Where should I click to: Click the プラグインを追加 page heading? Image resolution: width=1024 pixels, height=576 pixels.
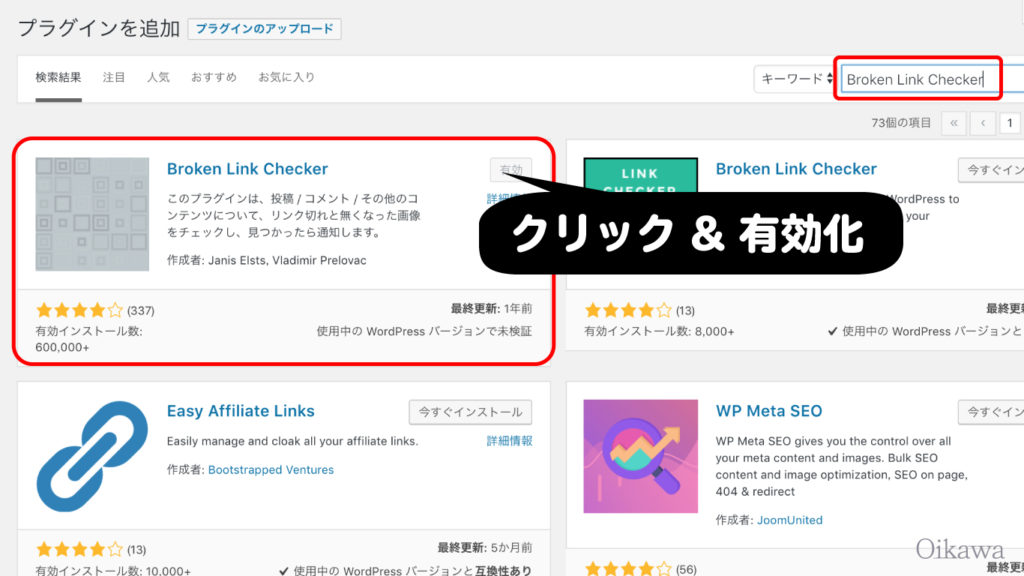tap(99, 29)
